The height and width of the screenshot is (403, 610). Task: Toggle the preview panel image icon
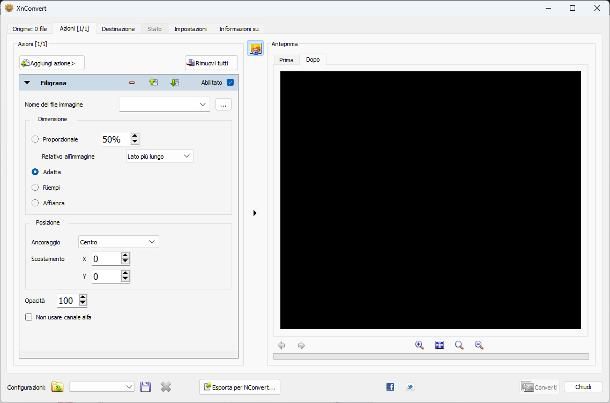[x=255, y=48]
